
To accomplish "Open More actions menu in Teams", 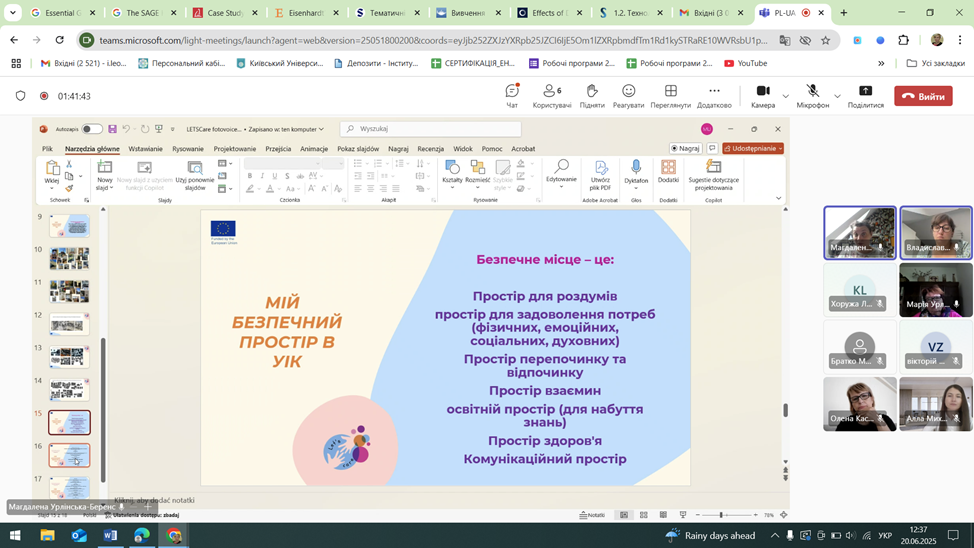I will tap(714, 95).
